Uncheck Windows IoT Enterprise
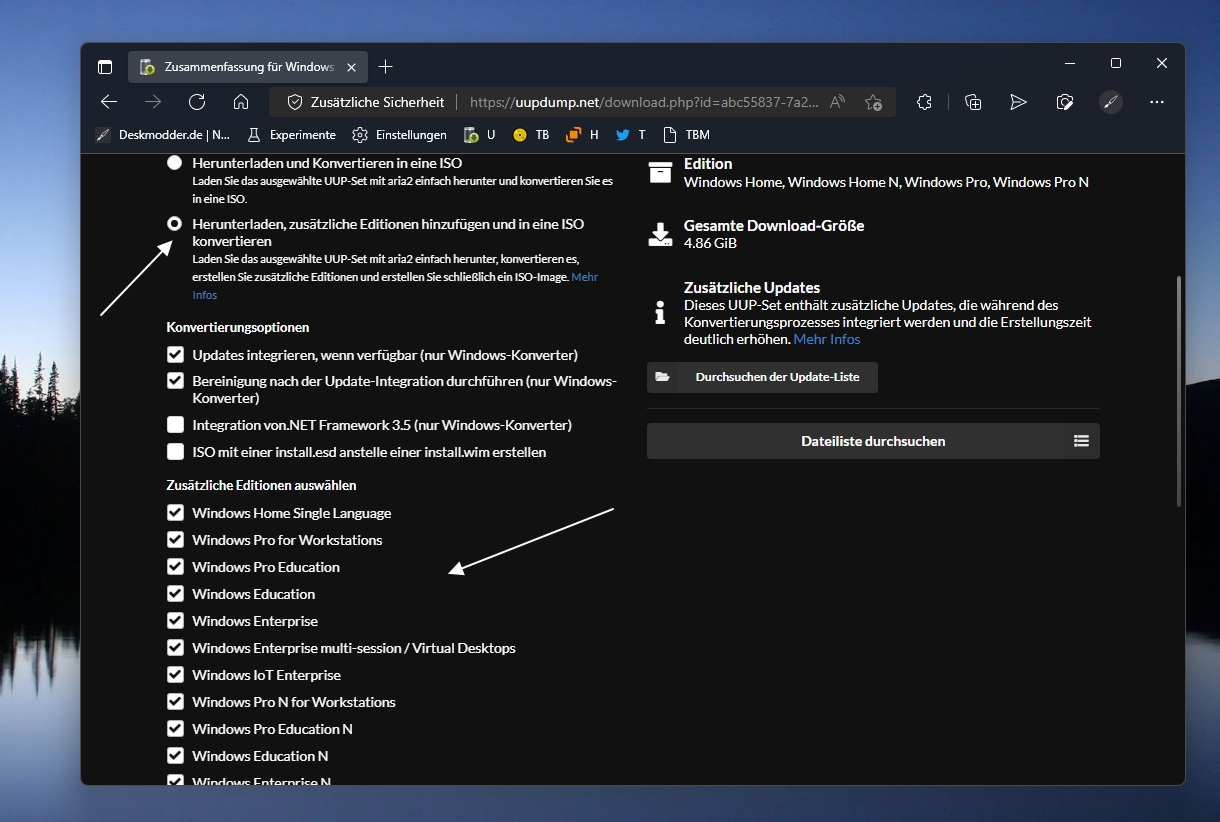 [x=176, y=675]
